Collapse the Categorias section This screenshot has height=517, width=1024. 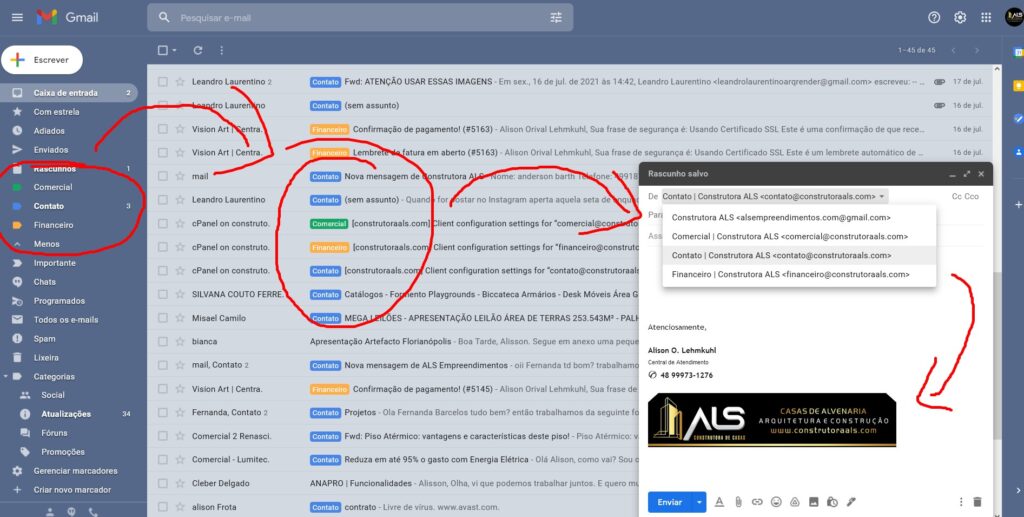[x=5, y=377]
